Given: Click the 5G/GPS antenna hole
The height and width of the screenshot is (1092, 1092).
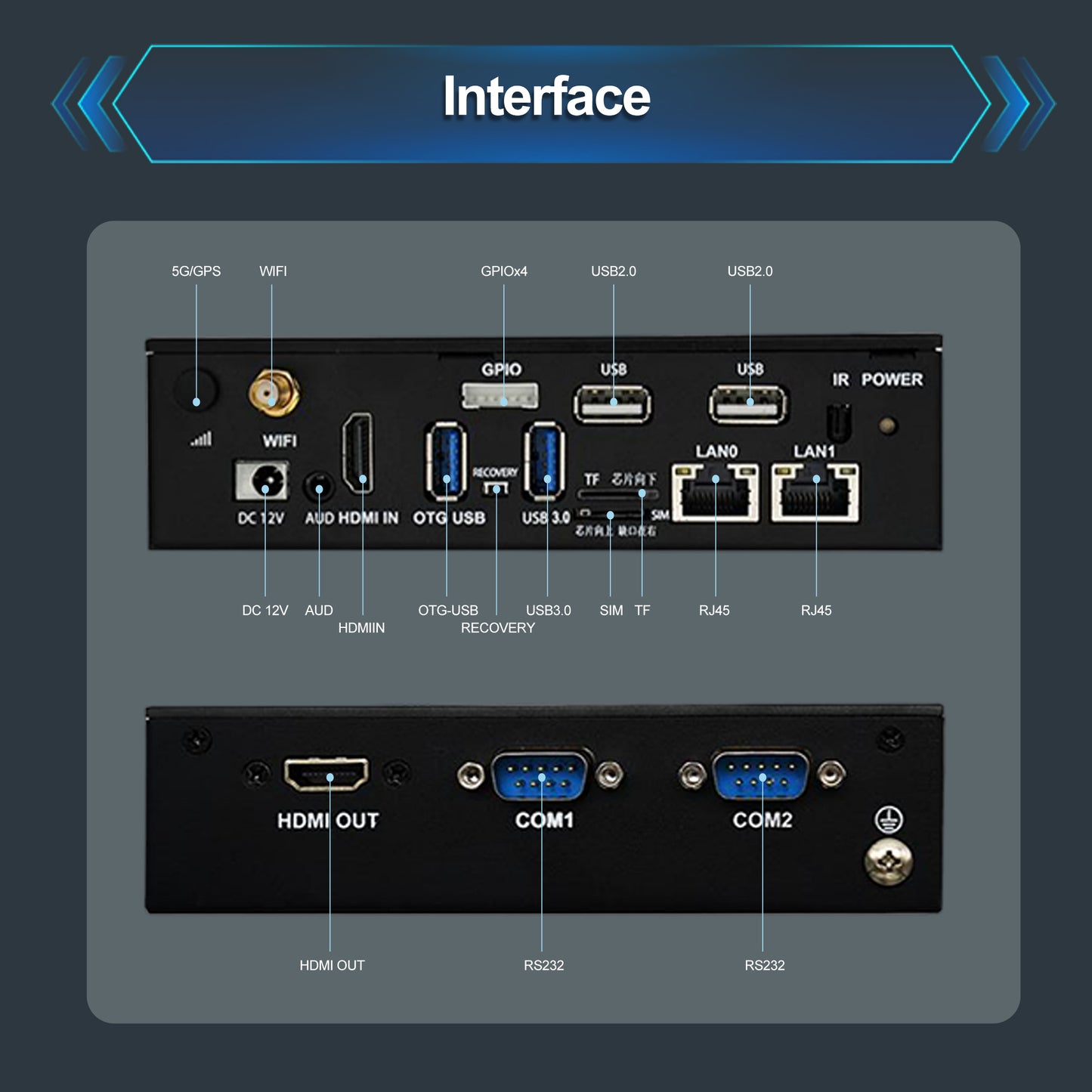Looking at the screenshot, I should coord(196,390).
